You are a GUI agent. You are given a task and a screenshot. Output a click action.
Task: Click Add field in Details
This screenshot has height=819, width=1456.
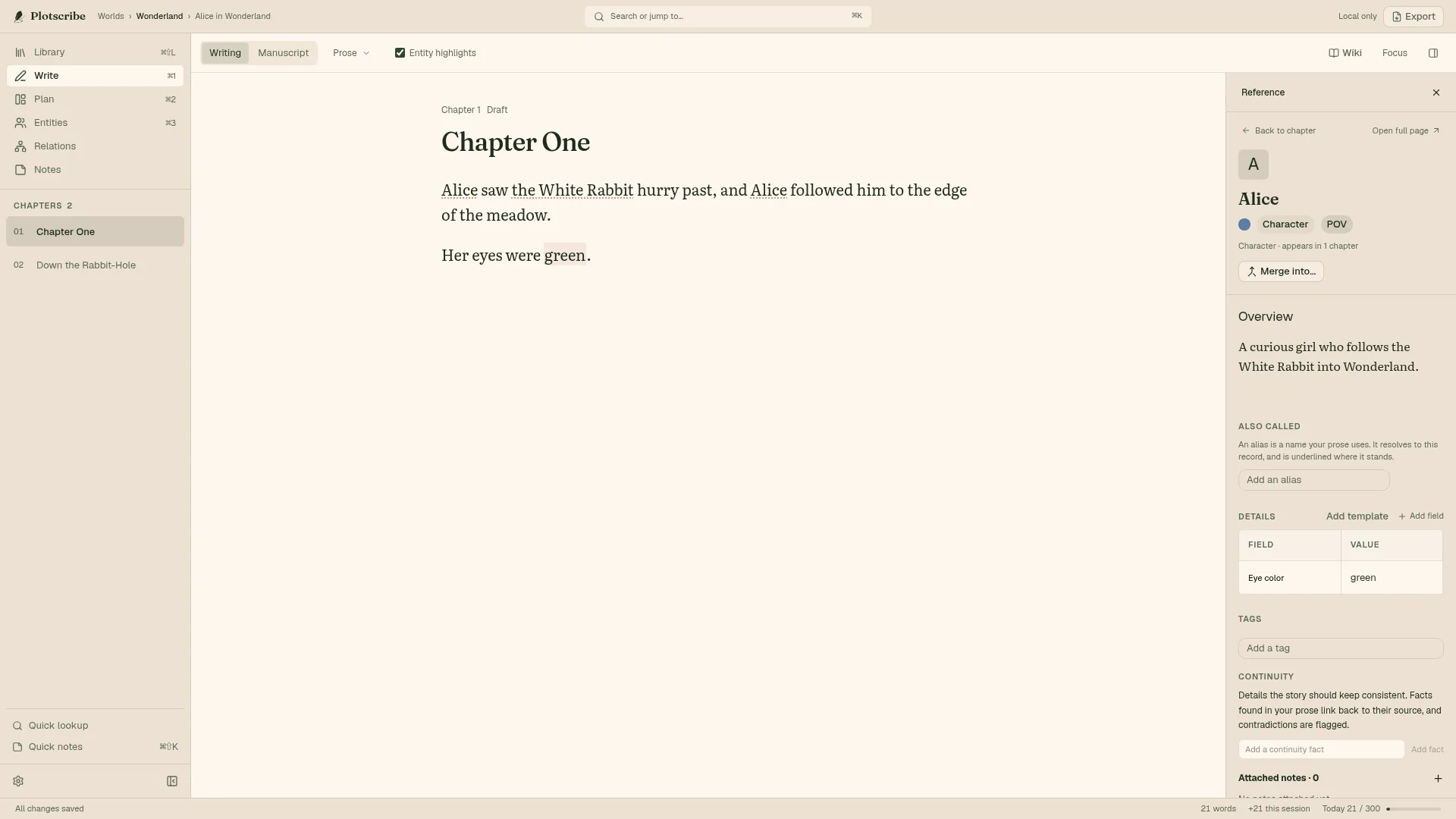point(1421,516)
